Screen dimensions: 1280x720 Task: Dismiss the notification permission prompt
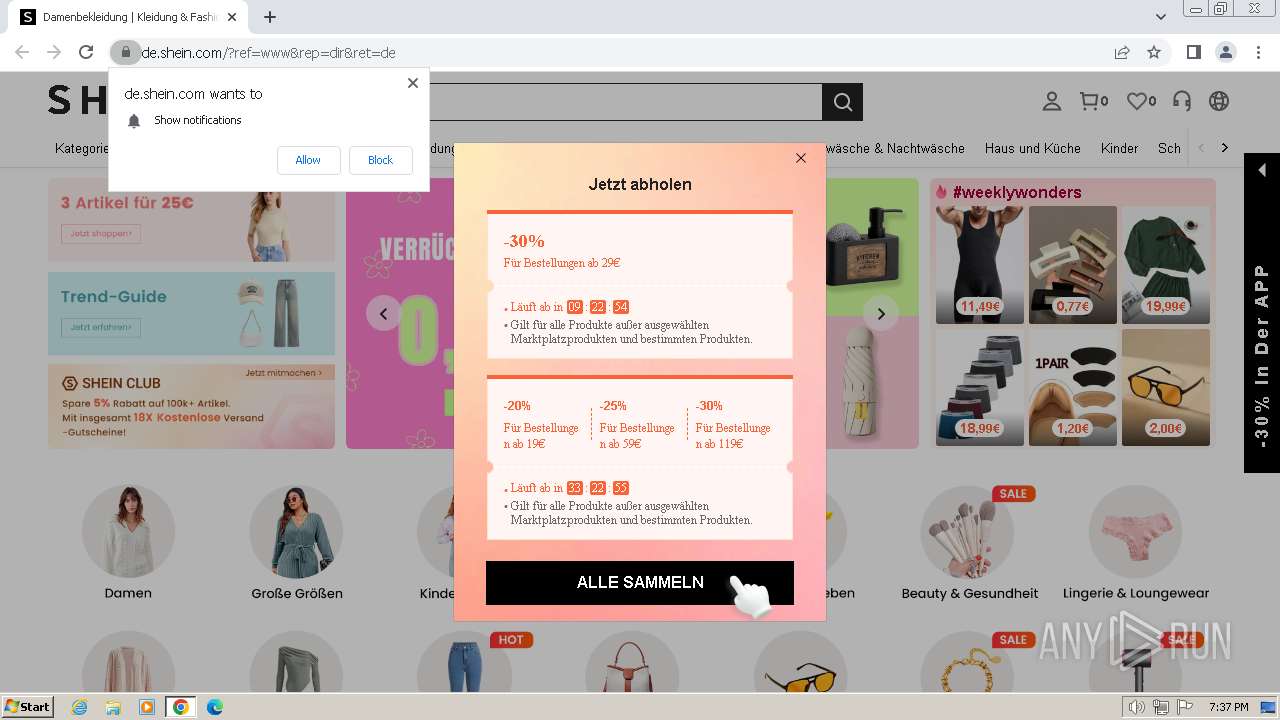[412, 83]
